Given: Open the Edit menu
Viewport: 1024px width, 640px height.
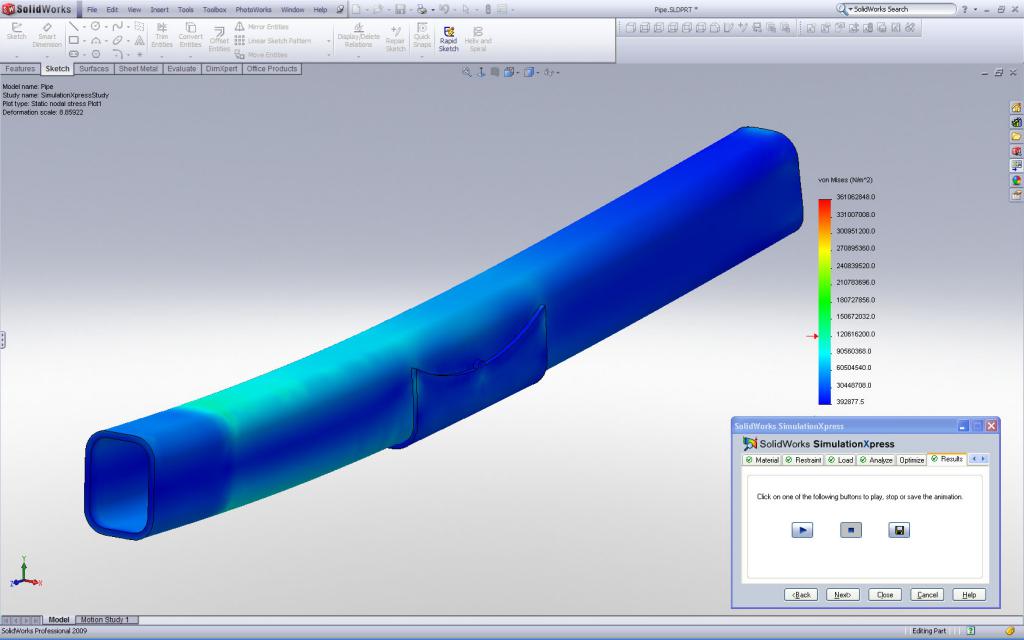Looking at the screenshot, I should pos(112,10).
